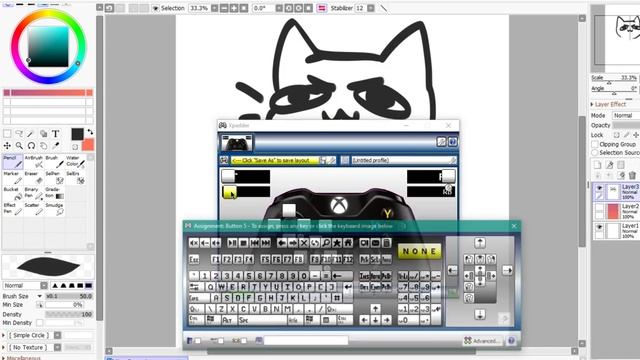The width and height of the screenshot is (640, 360).
Task: Open the zoom percentage 33.3% field
Action: [x=199, y=8]
